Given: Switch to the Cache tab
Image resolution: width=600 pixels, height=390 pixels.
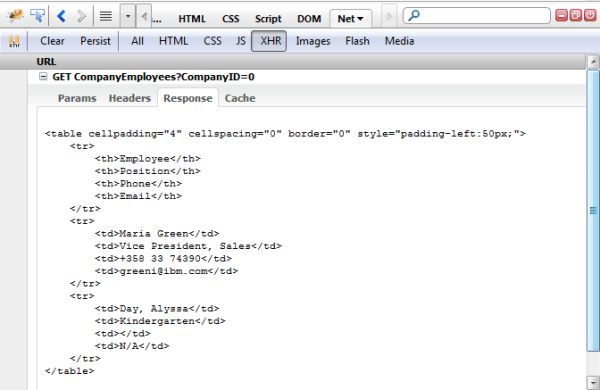Looking at the screenshot, I should [x=240, y=98].
